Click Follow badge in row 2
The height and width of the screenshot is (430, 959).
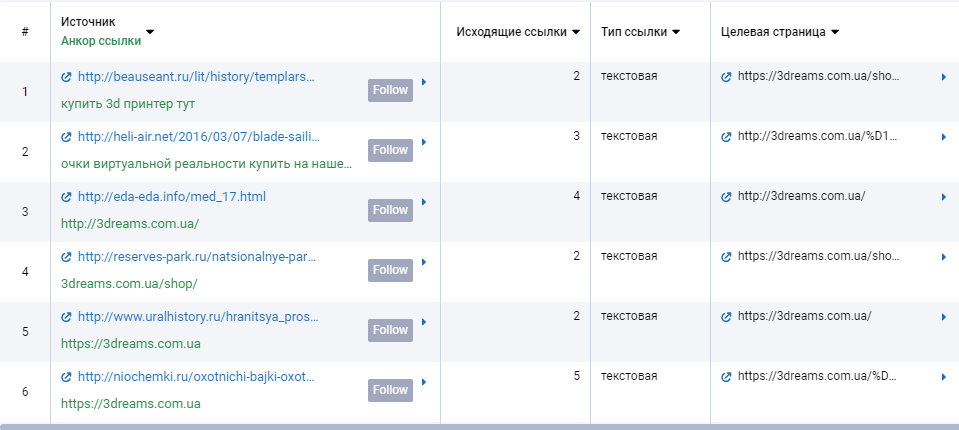click(x=390, y=150)
